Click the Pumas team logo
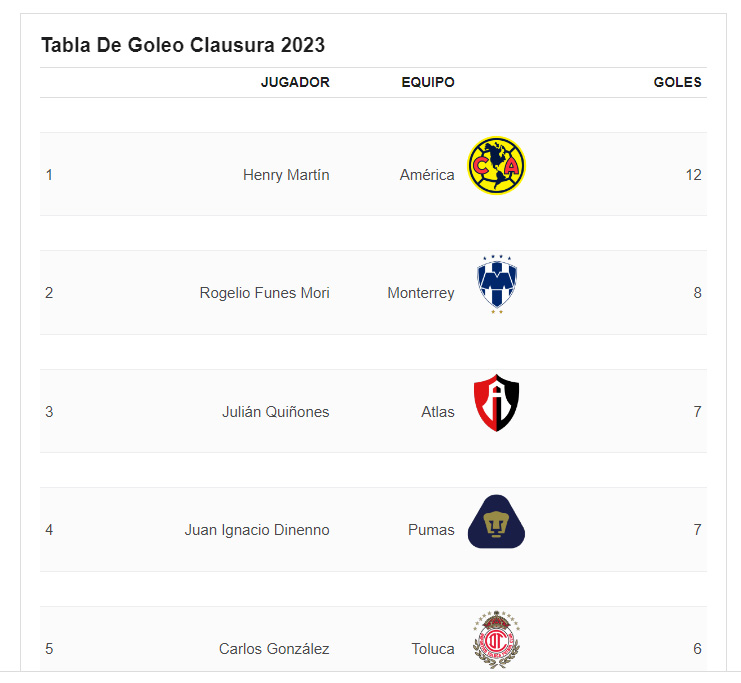 (496, 521)
